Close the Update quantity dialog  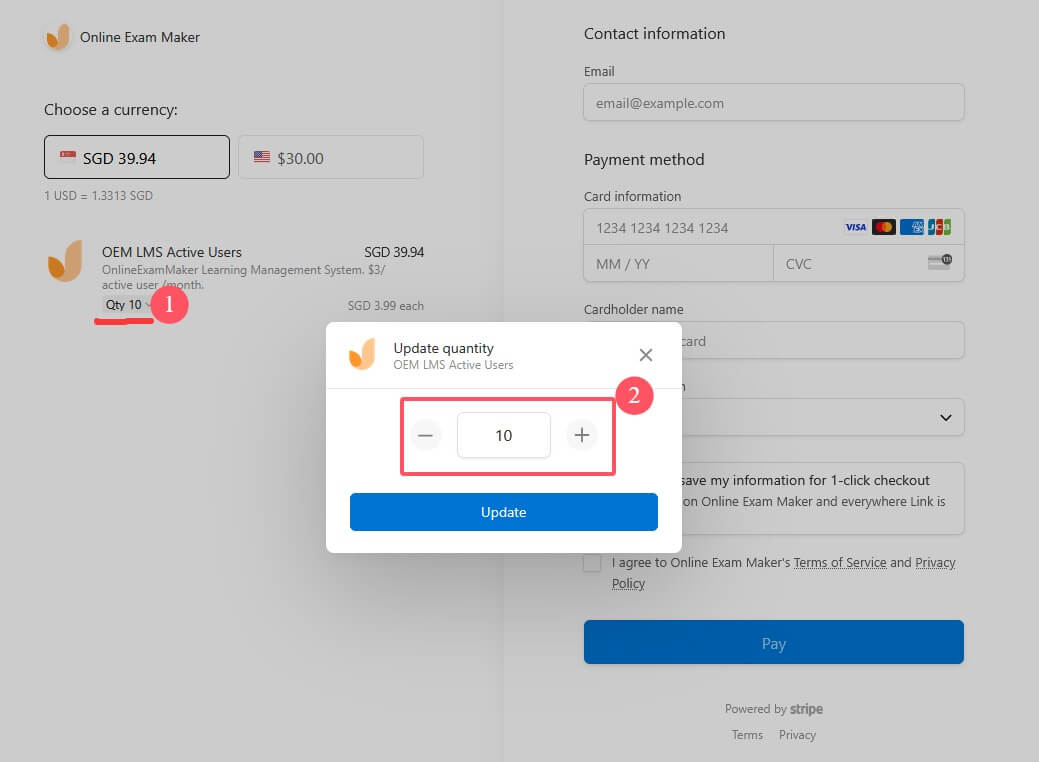[x=646, y=355]
